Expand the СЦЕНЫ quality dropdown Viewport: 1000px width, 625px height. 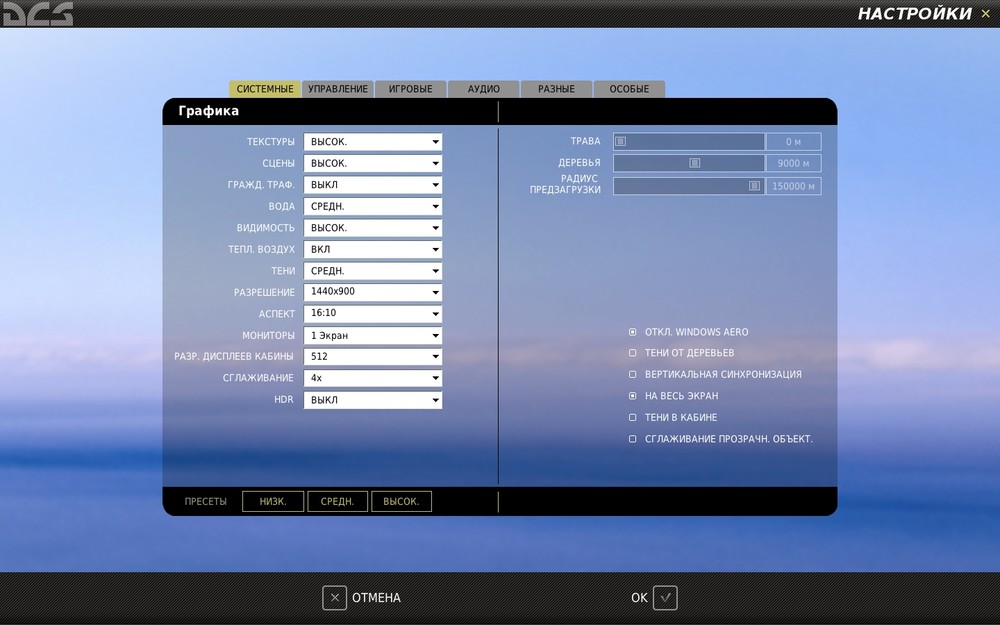(372, 163)
